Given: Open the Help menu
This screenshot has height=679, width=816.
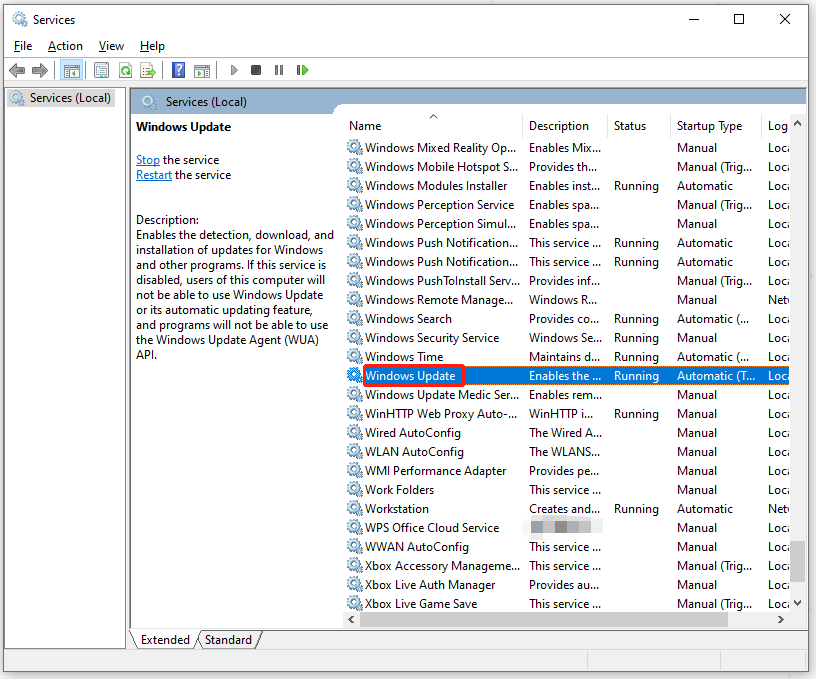Looking at the screenshot, I should point(152,46).
